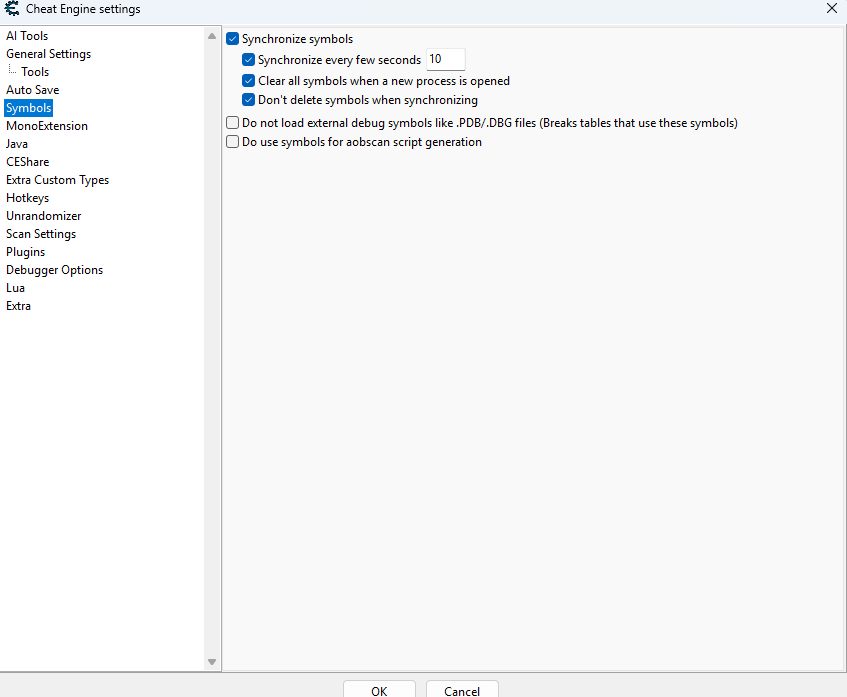The image size is (847, 697).
Task: Open Debugger Options page
Action: tap(55, 270)
